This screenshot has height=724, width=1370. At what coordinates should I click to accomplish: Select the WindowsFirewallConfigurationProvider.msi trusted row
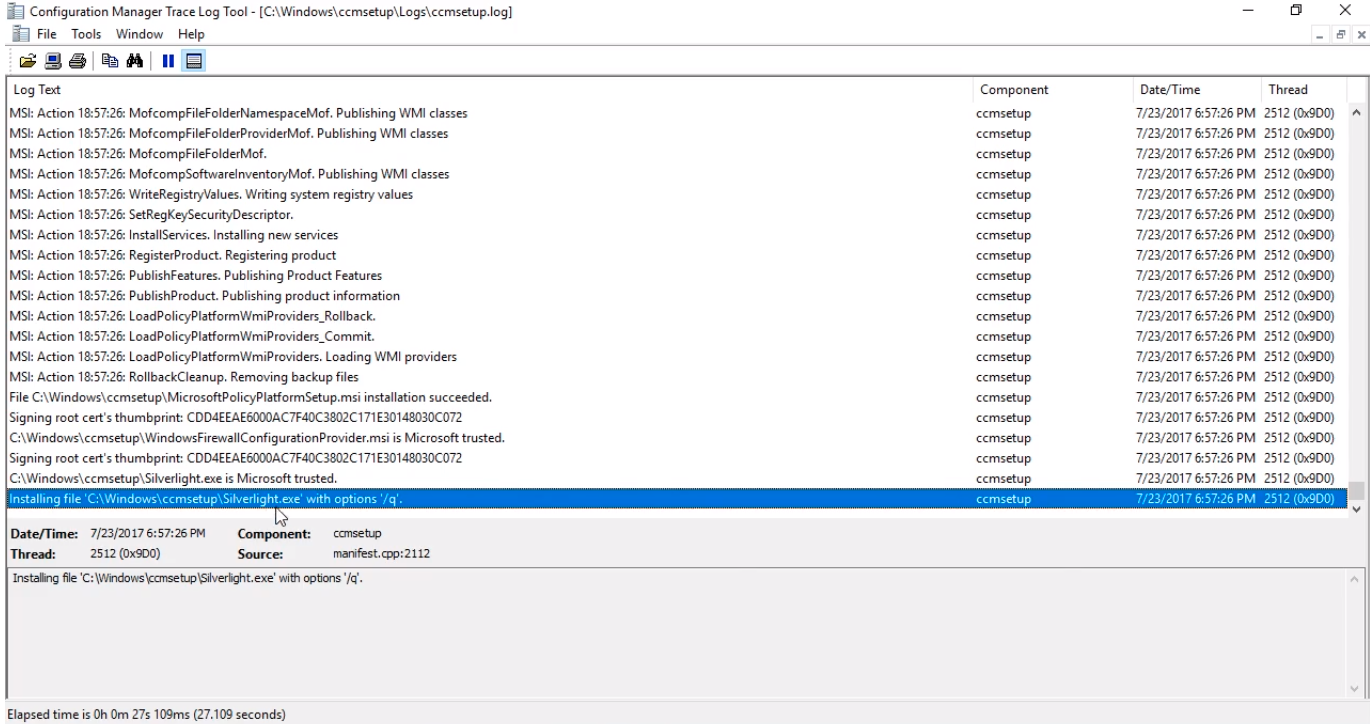coord(677,438)
